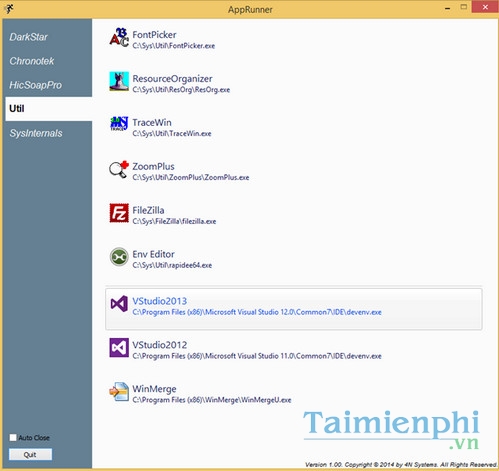Click the red FileZilla icon
Image resolution: width=499 pixels, height=471 pixels.
(x=119, y=213)
